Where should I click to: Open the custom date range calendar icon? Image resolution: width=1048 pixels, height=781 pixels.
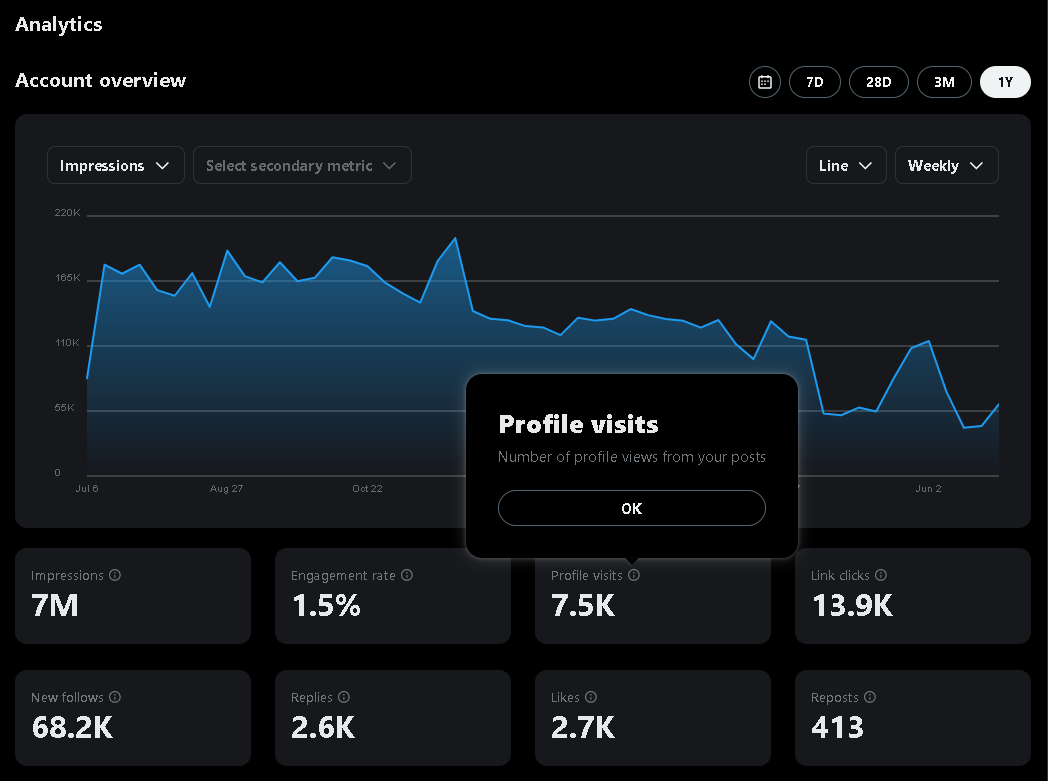coord(764,82)
